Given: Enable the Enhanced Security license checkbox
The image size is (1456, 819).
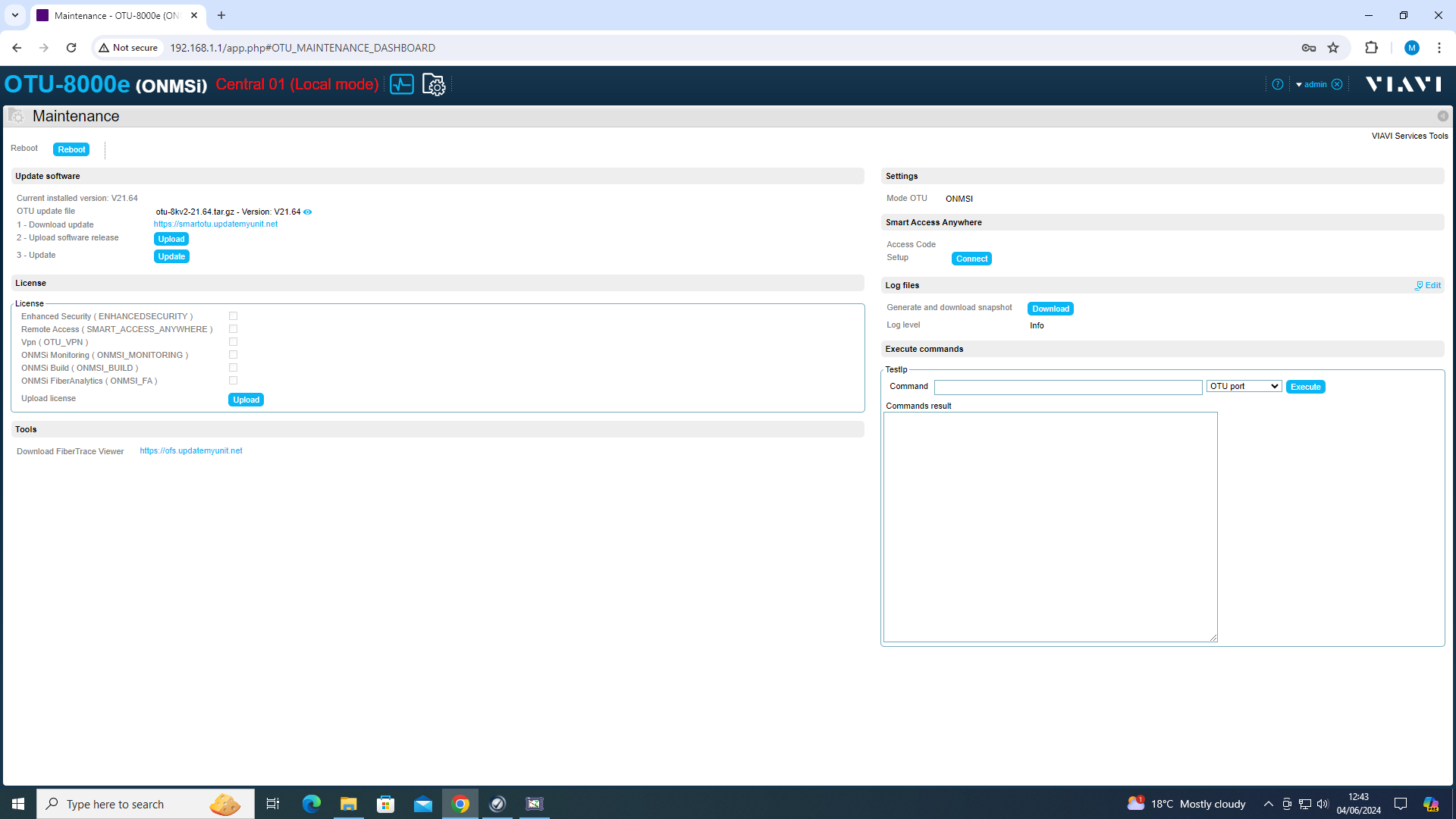Looking at the screenshot, I should (233, 316).
